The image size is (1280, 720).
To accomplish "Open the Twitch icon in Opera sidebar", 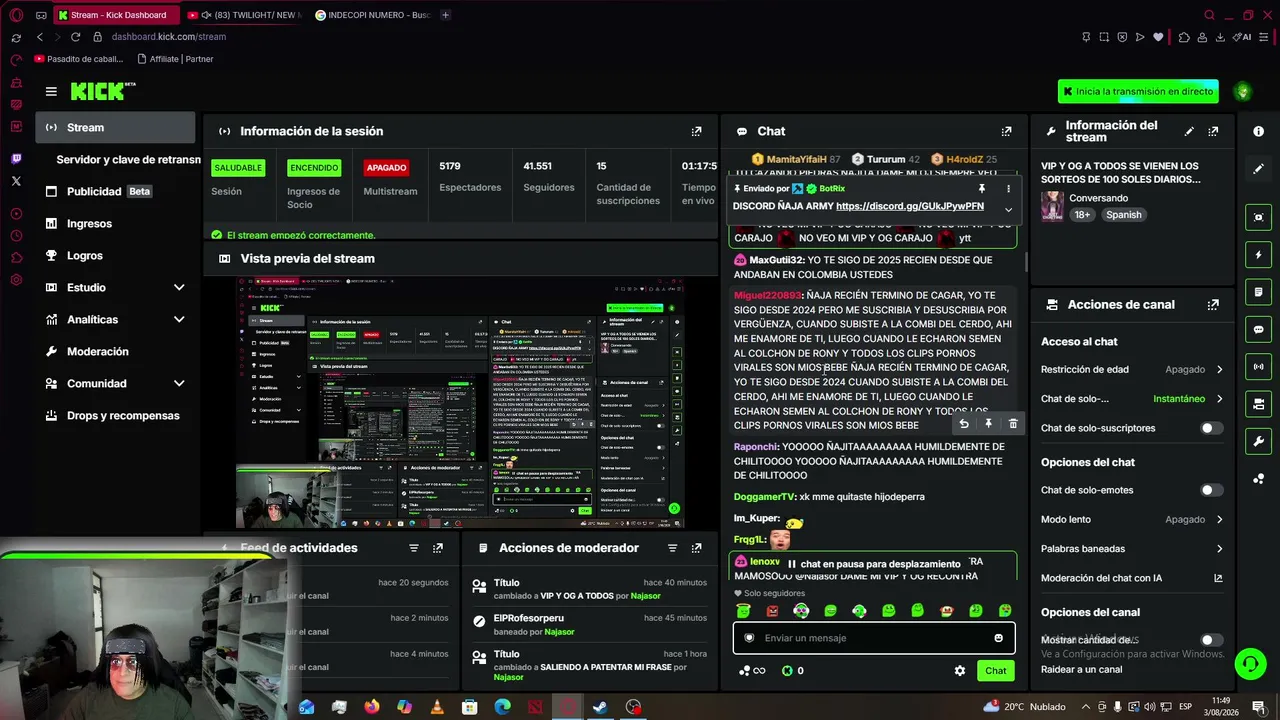I will pos(16,159).
